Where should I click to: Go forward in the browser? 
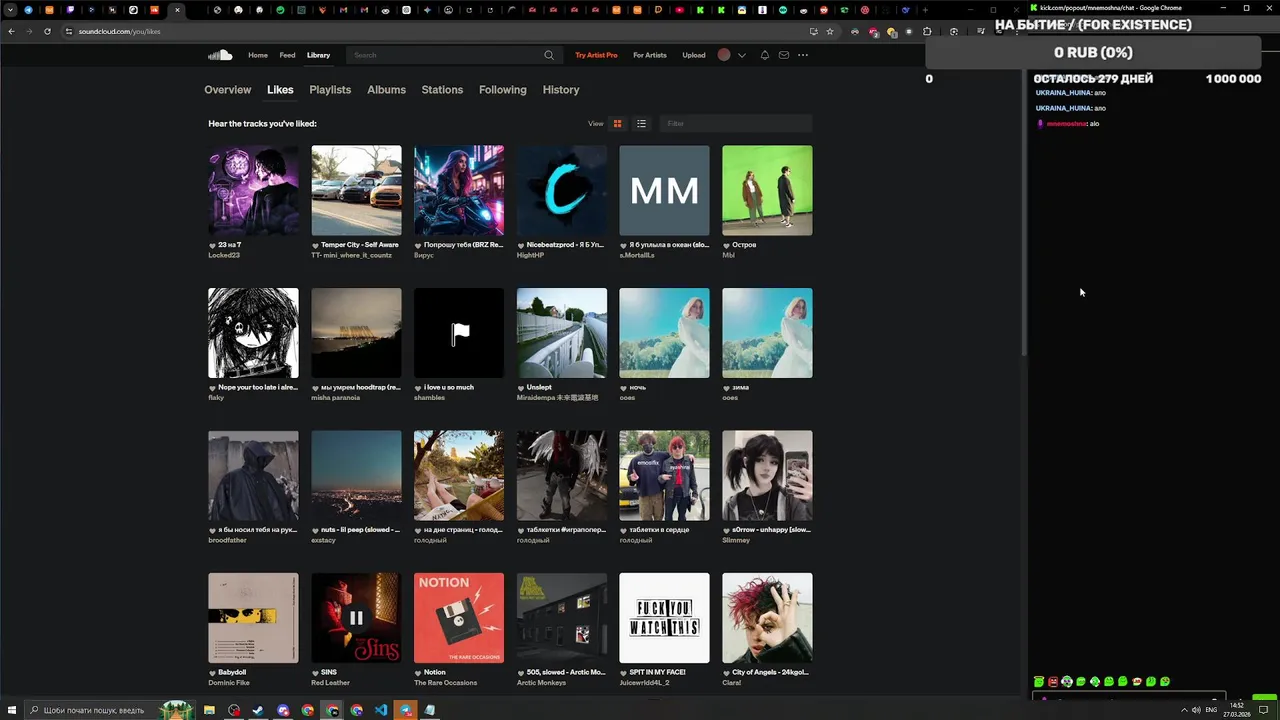[x=29, y=31]
